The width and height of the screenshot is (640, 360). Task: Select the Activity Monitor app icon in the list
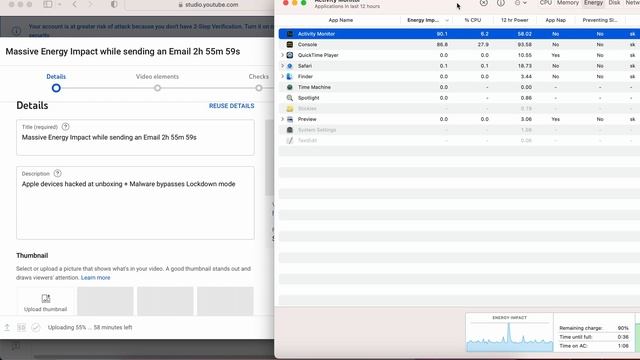click(x=290, y=34)
